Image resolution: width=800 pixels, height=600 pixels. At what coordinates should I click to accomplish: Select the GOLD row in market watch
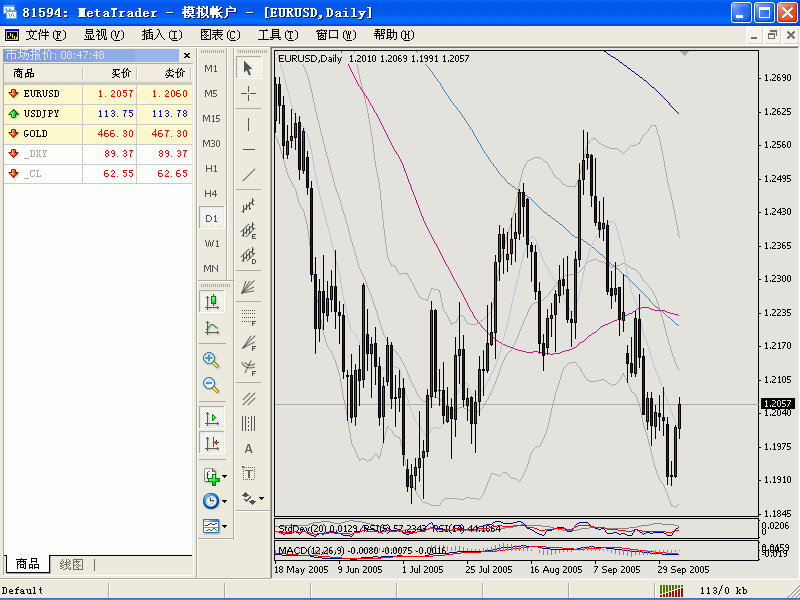click(97, 134)
